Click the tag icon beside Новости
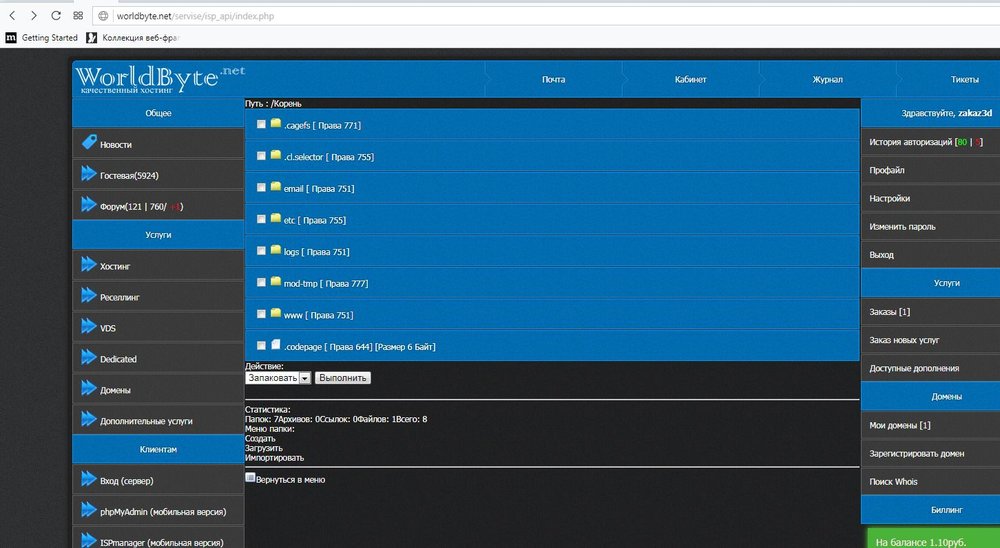This screenshot has height=548, width=1000. pos(87,143)
